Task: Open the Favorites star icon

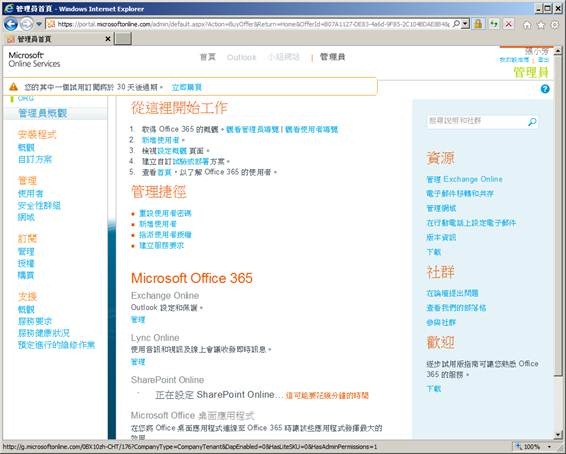Action: tap(541, 25)
